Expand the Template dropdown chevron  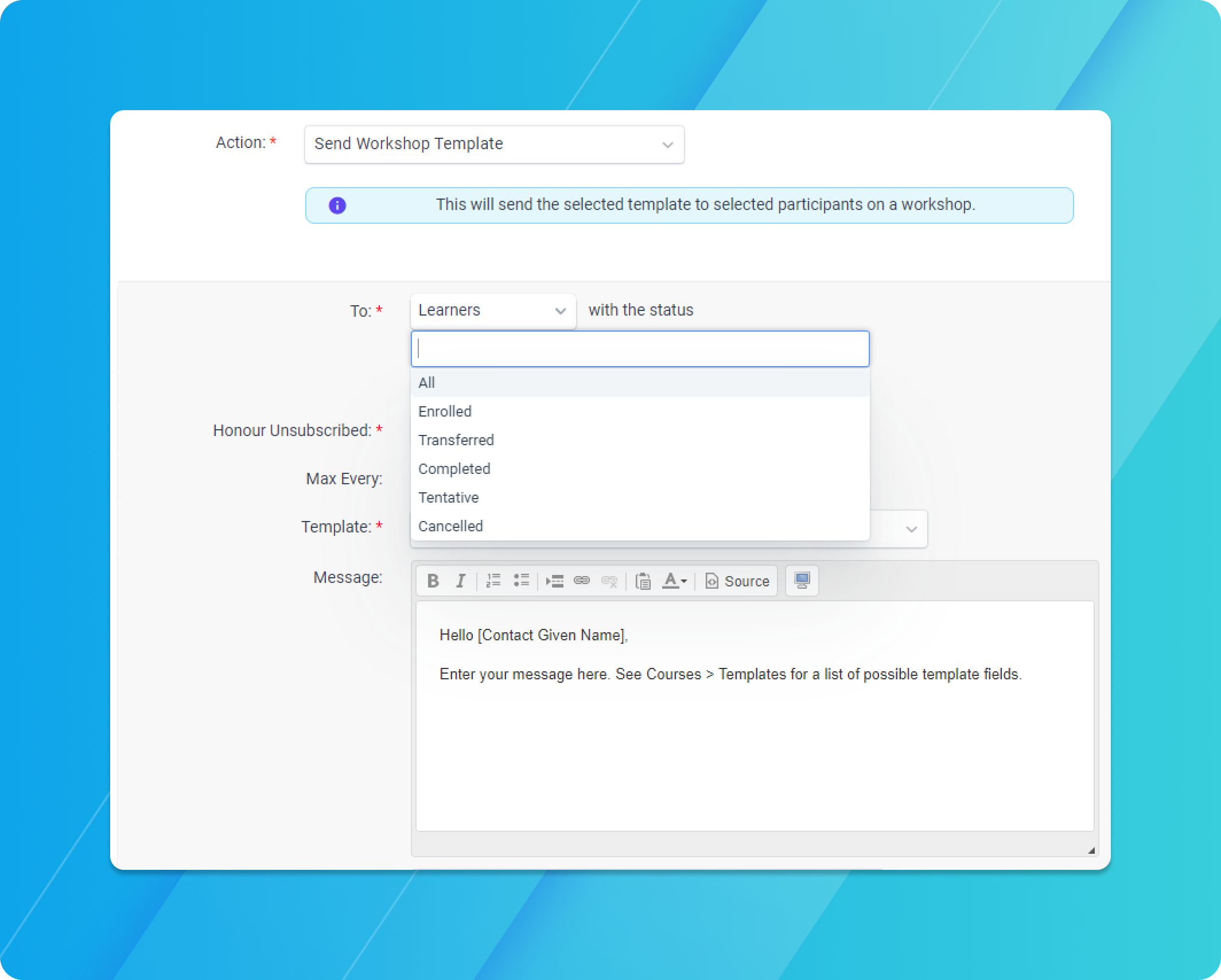[911, 528]
